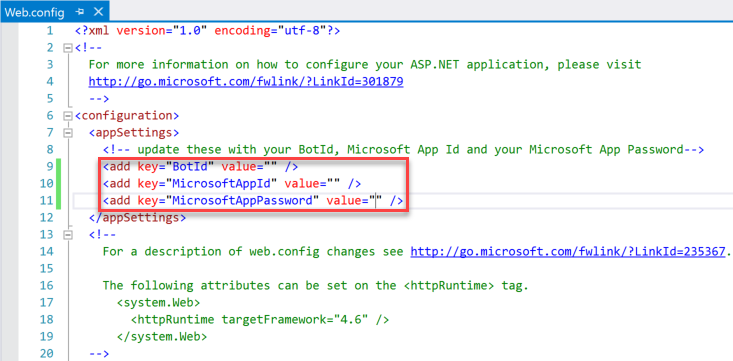Click "The following attributes can be set" comment
Screen dimensions: 733x361
[316, 286]
